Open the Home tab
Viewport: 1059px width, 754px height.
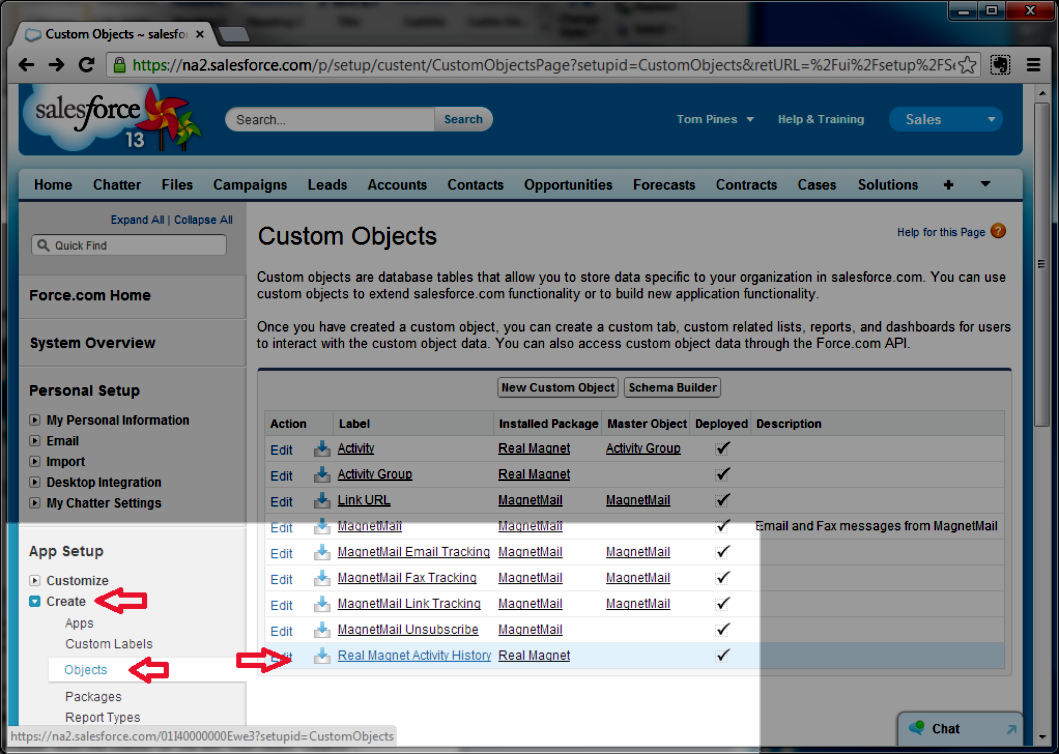click(x=53, y=184)
